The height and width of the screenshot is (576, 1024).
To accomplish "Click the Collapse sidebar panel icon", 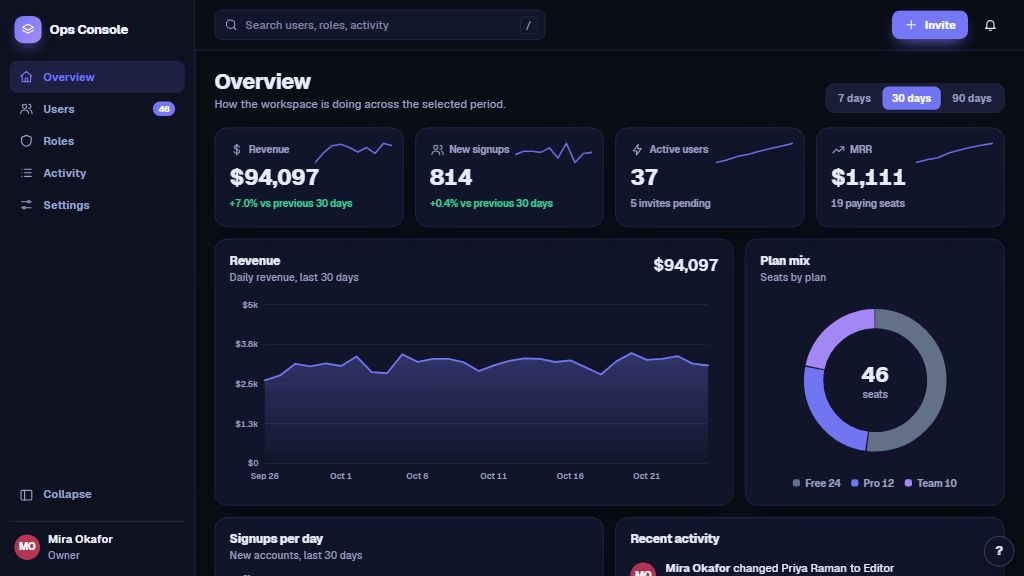I will coord(26,494).
